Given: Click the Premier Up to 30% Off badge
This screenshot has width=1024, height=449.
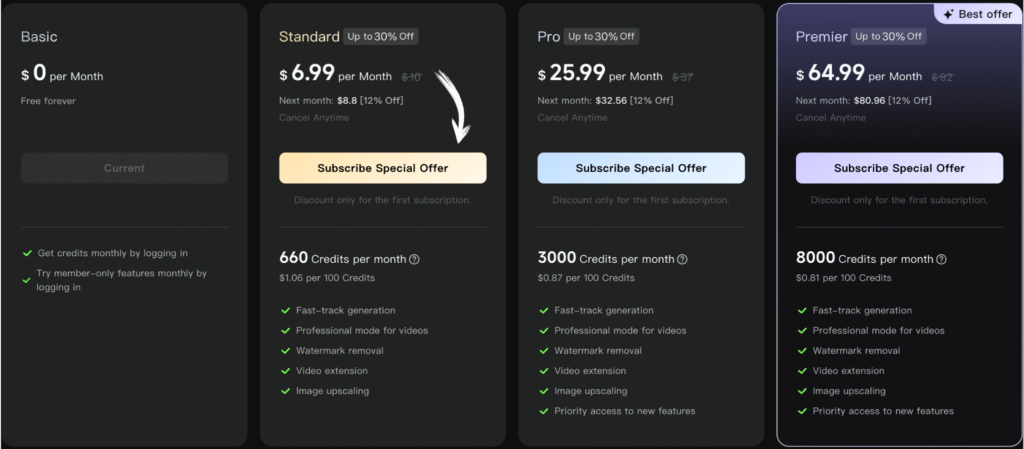Looking at the screenshot, I should 889,37.
